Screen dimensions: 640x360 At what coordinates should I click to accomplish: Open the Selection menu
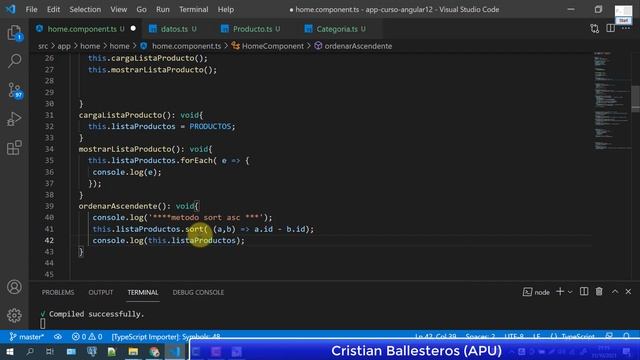(x=85, y=9)
